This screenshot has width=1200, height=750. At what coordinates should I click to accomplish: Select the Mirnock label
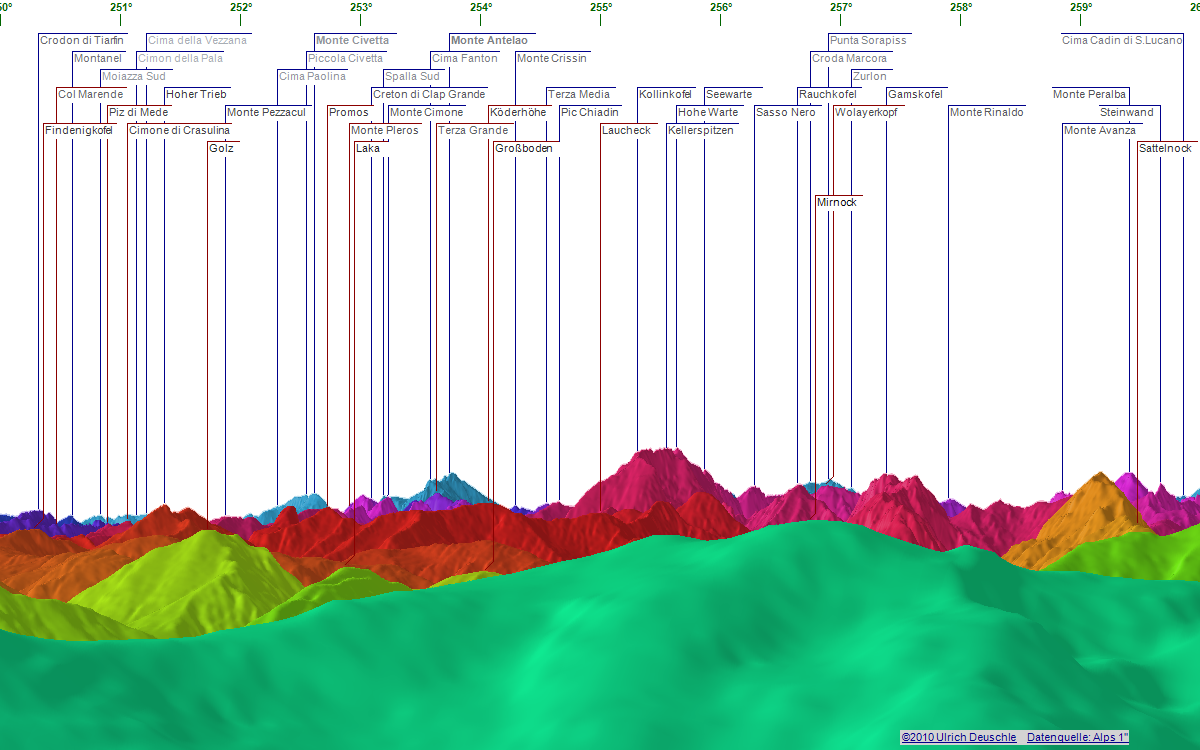(837, 203)
